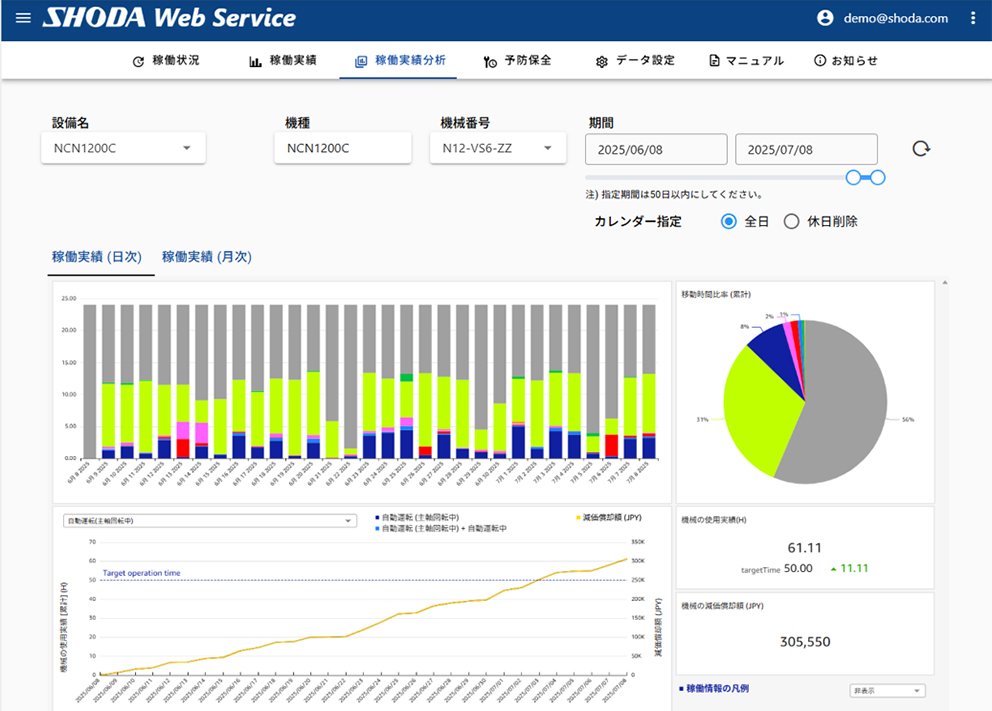This screenshot has width=992, height=711.
Task: Click the start date field 2025/06/08
Action: point(655,149)
